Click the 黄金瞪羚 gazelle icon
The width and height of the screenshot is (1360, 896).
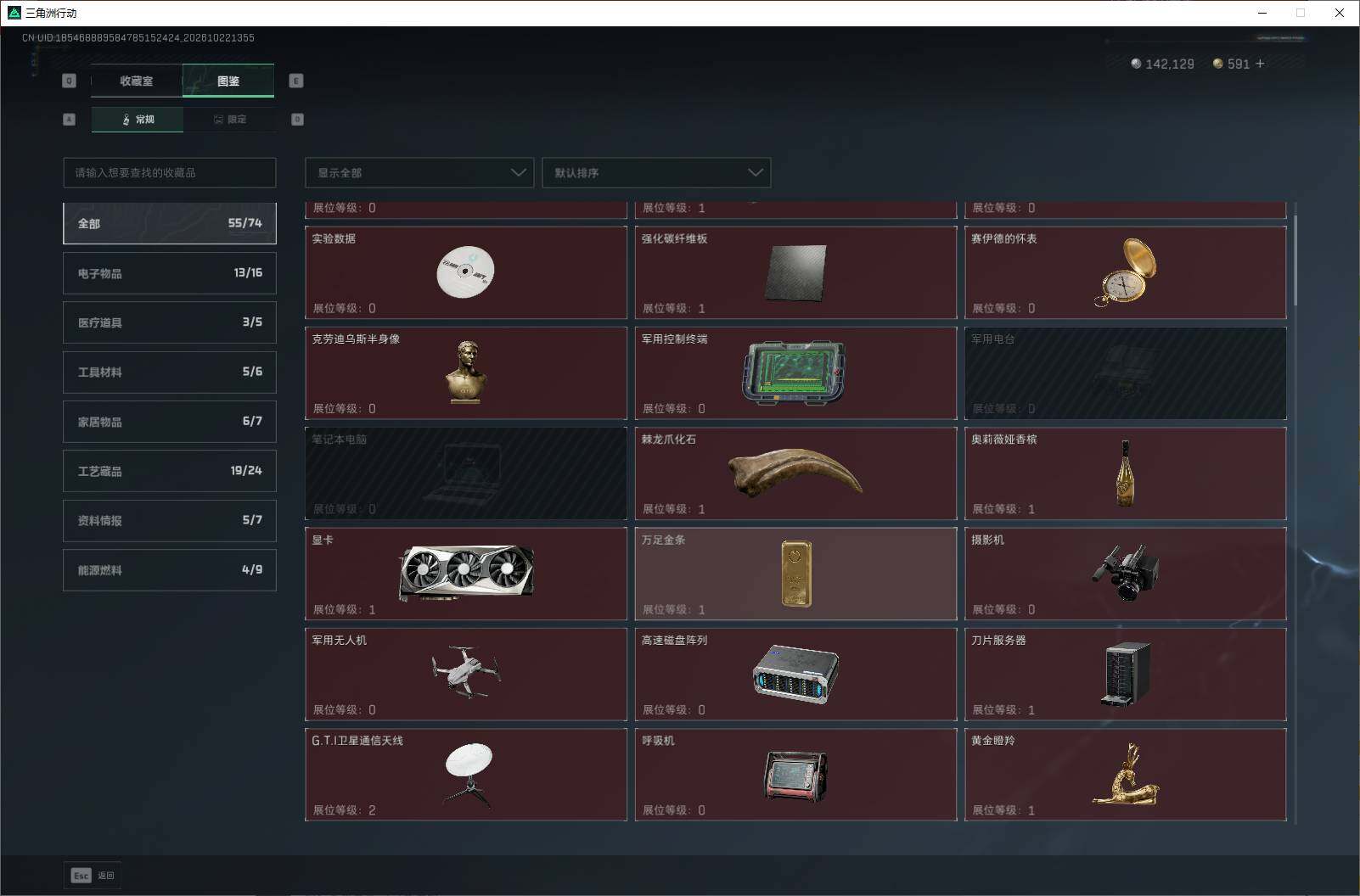click(x=1126, y=774)
